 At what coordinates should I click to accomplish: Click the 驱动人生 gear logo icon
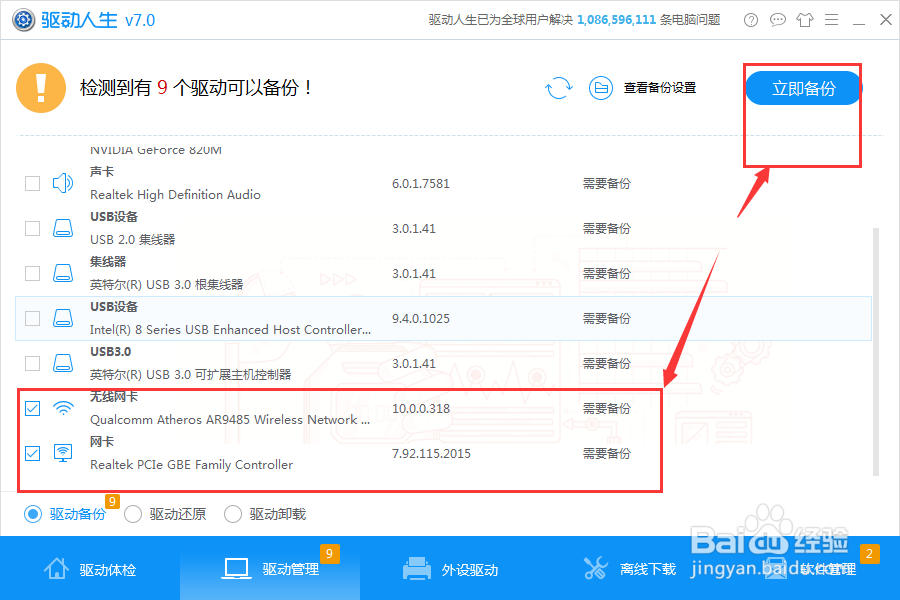(x=24, y=20)
